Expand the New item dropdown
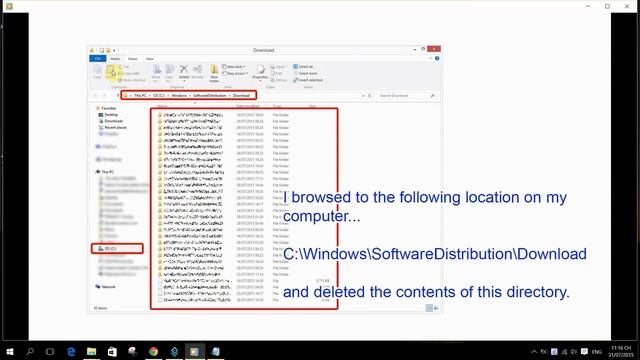This screenshot has height=360, width=640. [234, 67]
